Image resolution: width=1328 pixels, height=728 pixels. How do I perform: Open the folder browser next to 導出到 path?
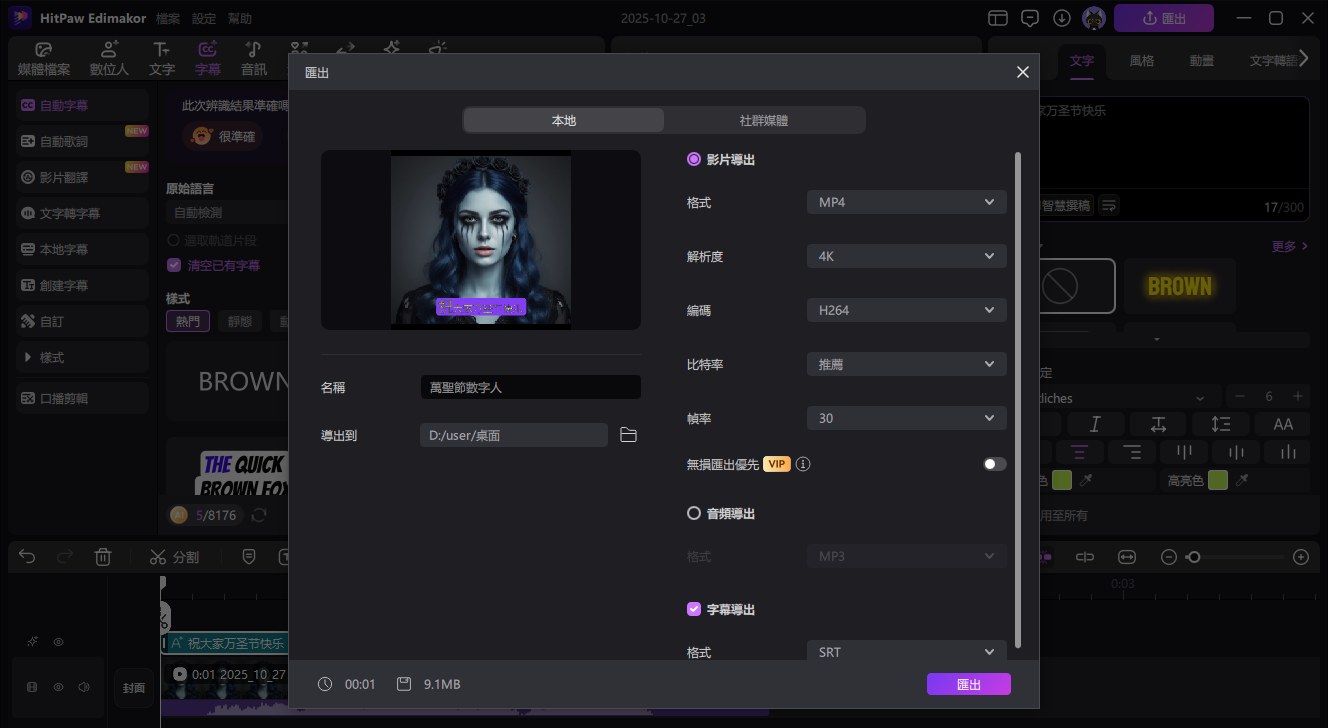pos(628,435)
